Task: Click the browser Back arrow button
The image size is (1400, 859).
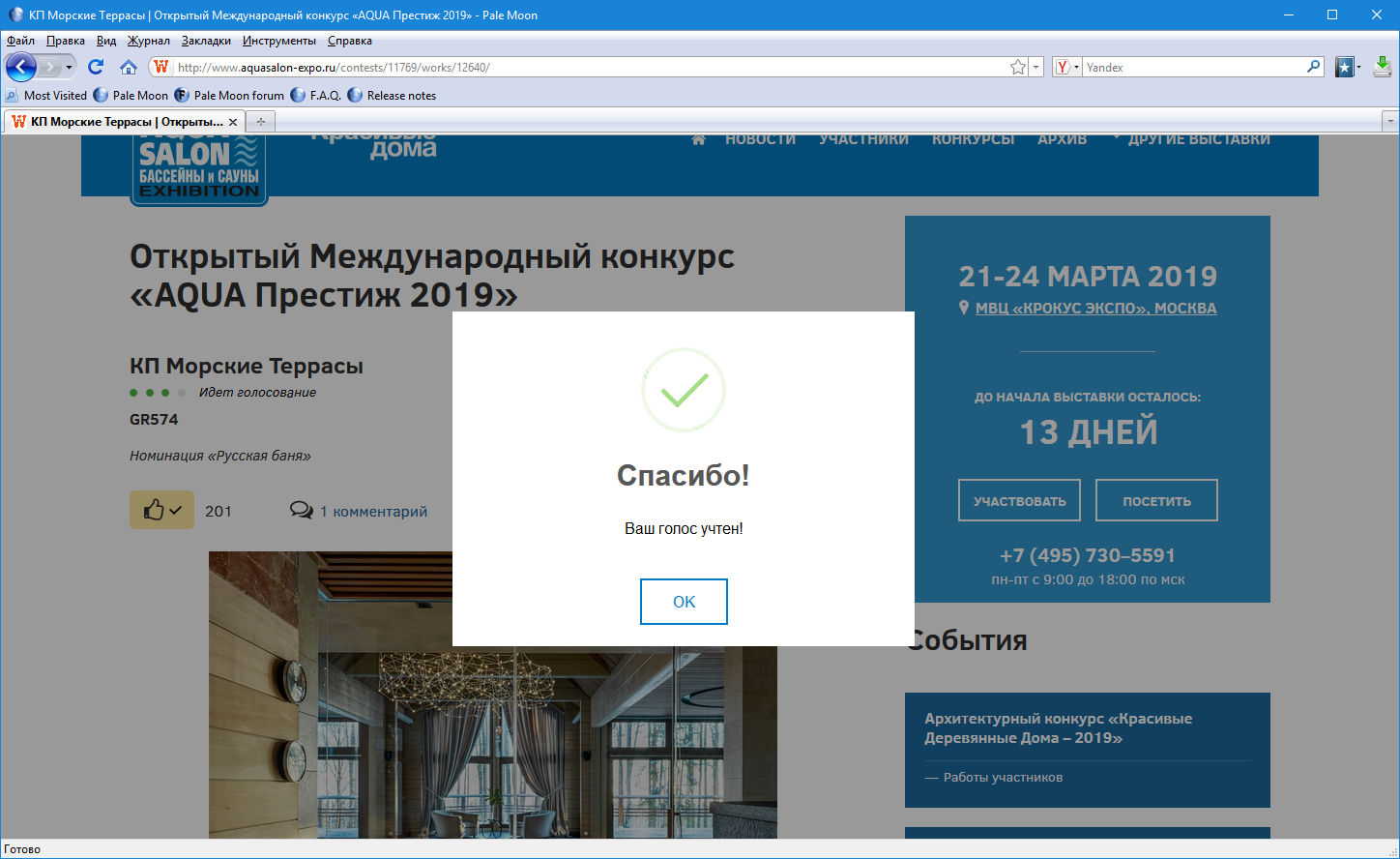Action: coord(21,67)
